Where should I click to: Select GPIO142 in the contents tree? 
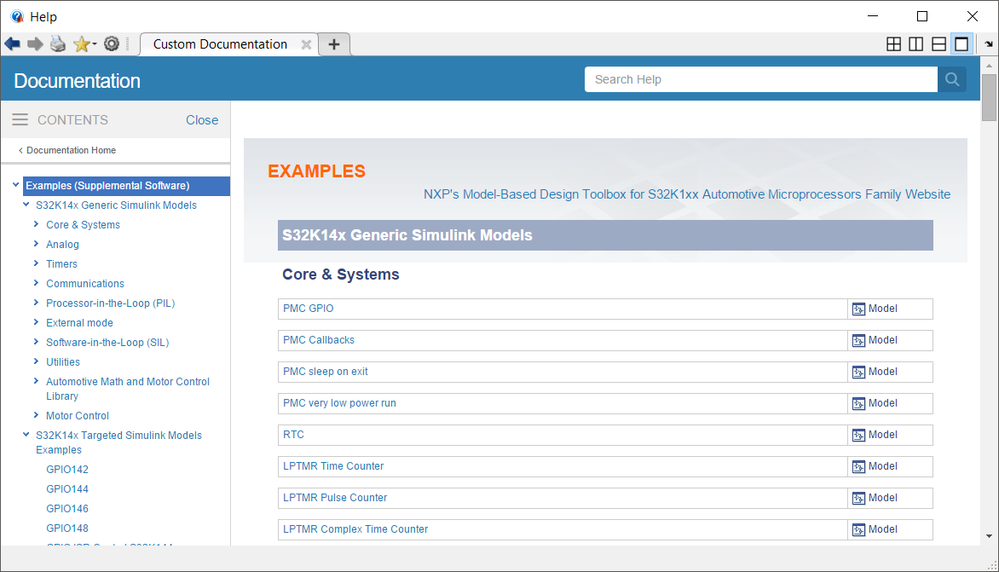pos(67,469)
